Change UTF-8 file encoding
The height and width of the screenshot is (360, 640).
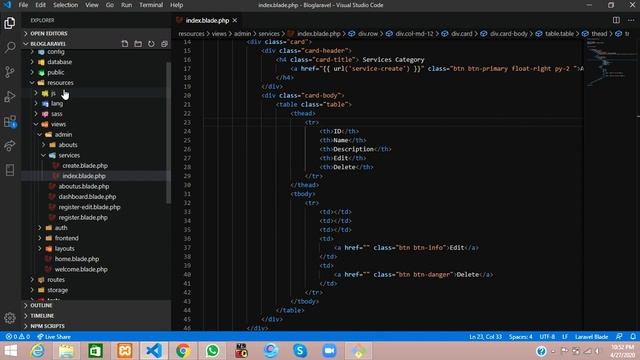(547, 337)
